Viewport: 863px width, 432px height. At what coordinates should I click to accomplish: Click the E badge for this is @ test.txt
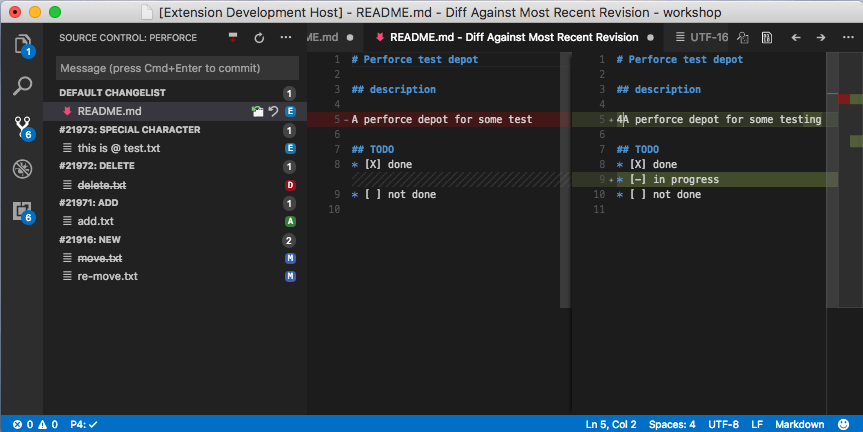(290, 149)
